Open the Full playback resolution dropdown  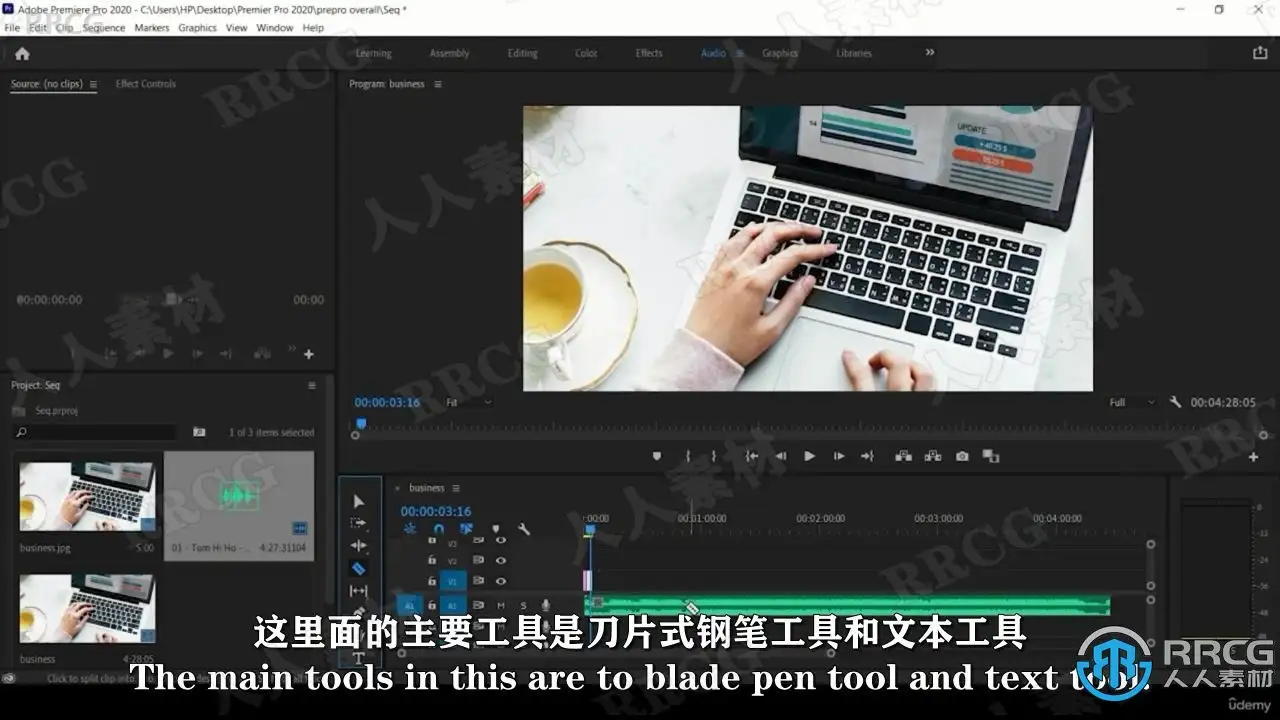pyautogui.click(x=1131, y=402)
